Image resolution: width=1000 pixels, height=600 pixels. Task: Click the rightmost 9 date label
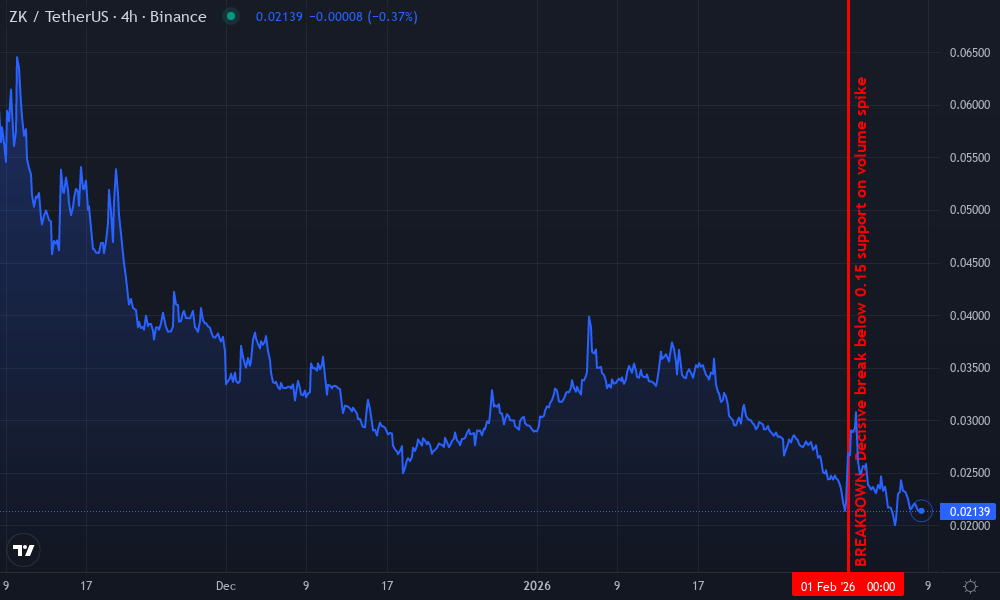926,586
